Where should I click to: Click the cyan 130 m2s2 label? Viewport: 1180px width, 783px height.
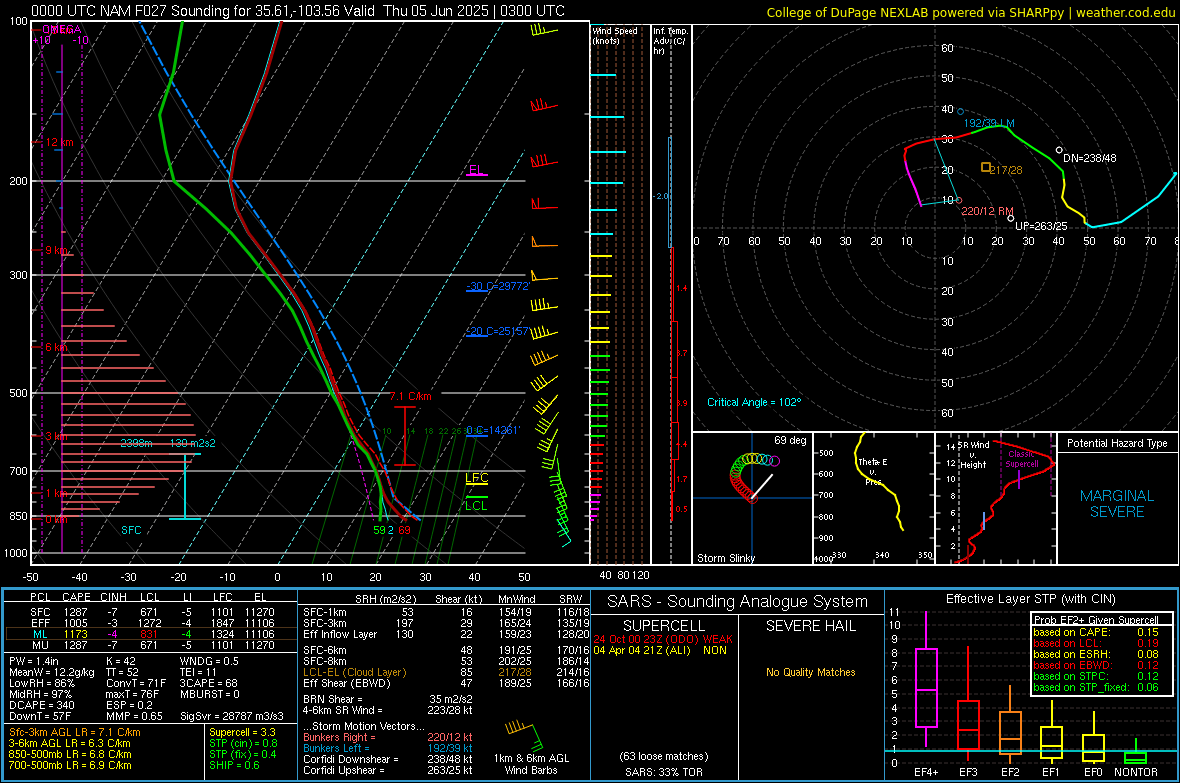tap(193, 443)
